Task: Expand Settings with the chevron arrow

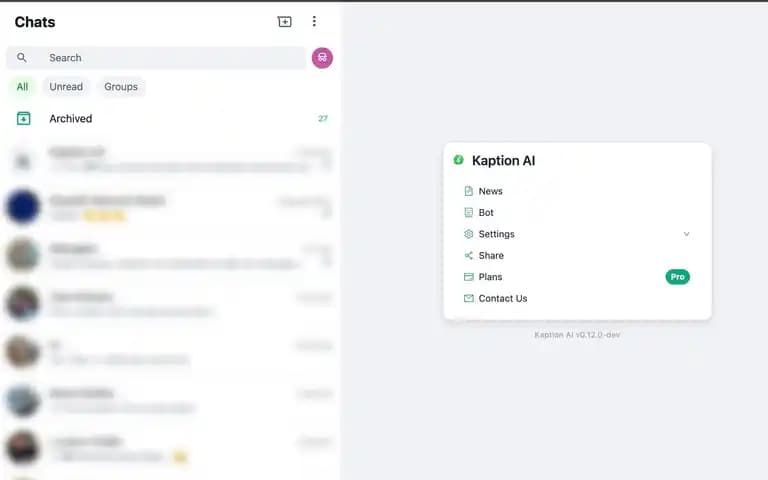Action: 687,234
